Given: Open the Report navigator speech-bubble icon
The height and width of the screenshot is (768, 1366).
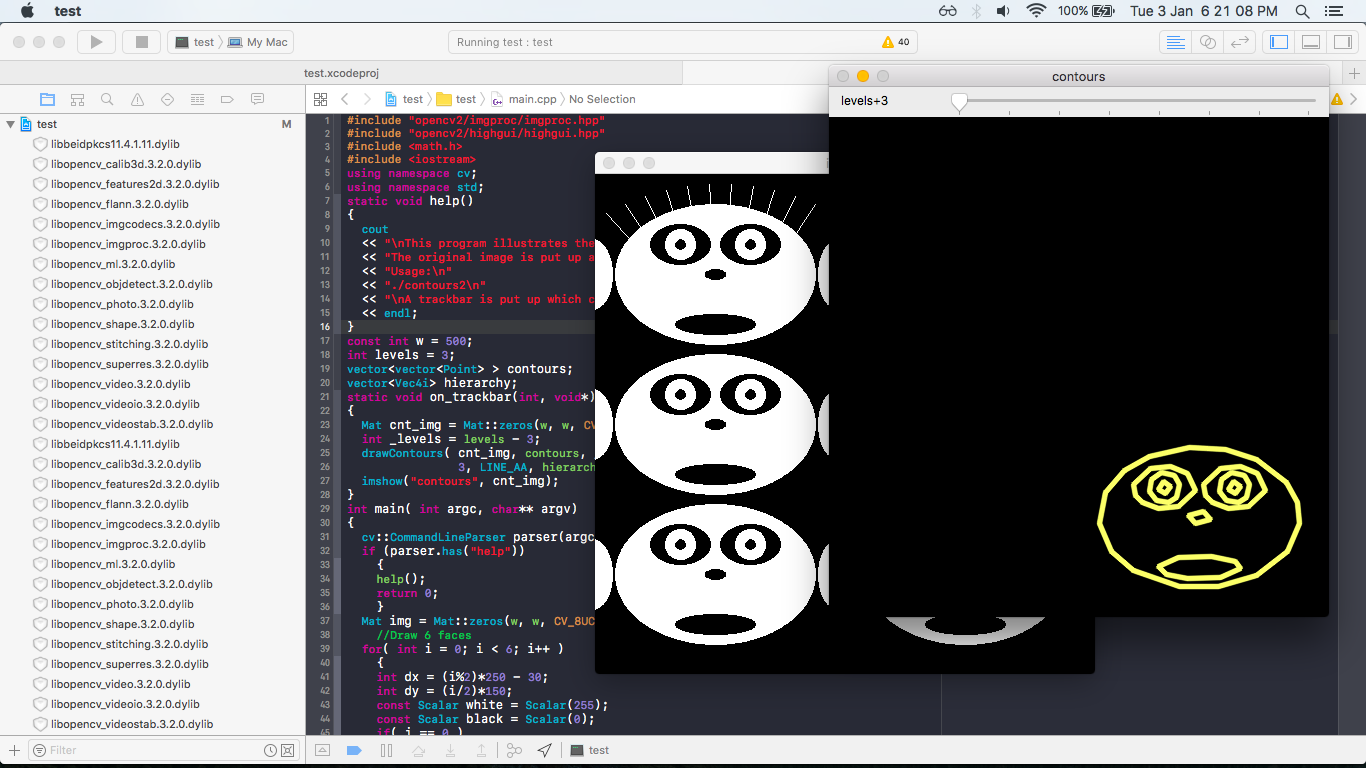Looking at the screenshot, I should 257,99.
